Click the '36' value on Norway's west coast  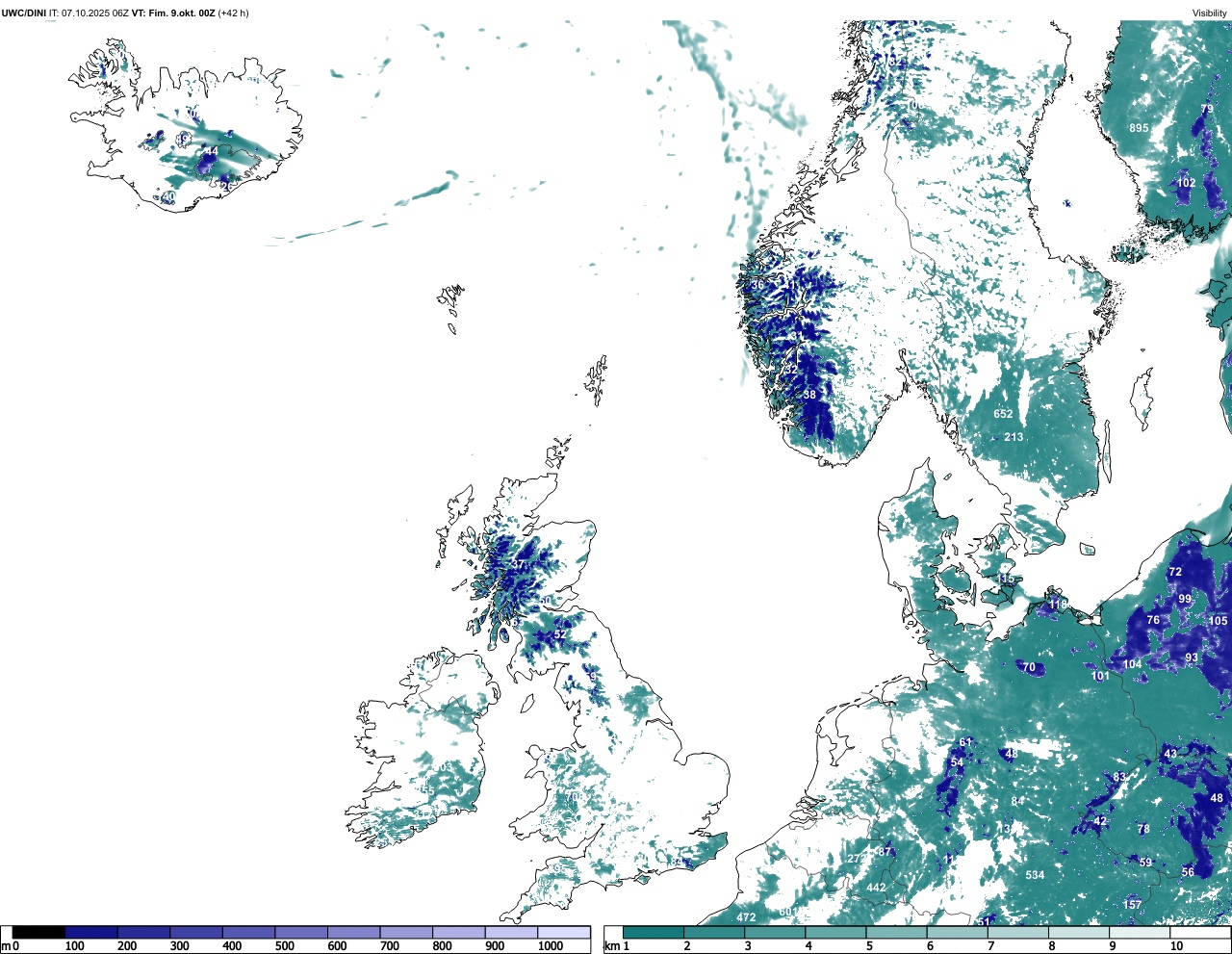click(757, 285)
